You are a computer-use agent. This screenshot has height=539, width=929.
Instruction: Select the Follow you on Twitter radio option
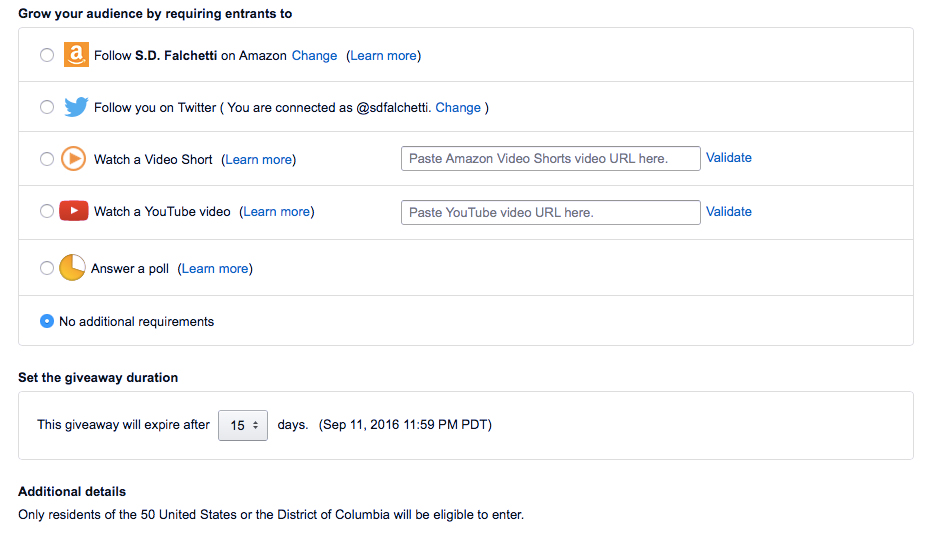(47, 107)
